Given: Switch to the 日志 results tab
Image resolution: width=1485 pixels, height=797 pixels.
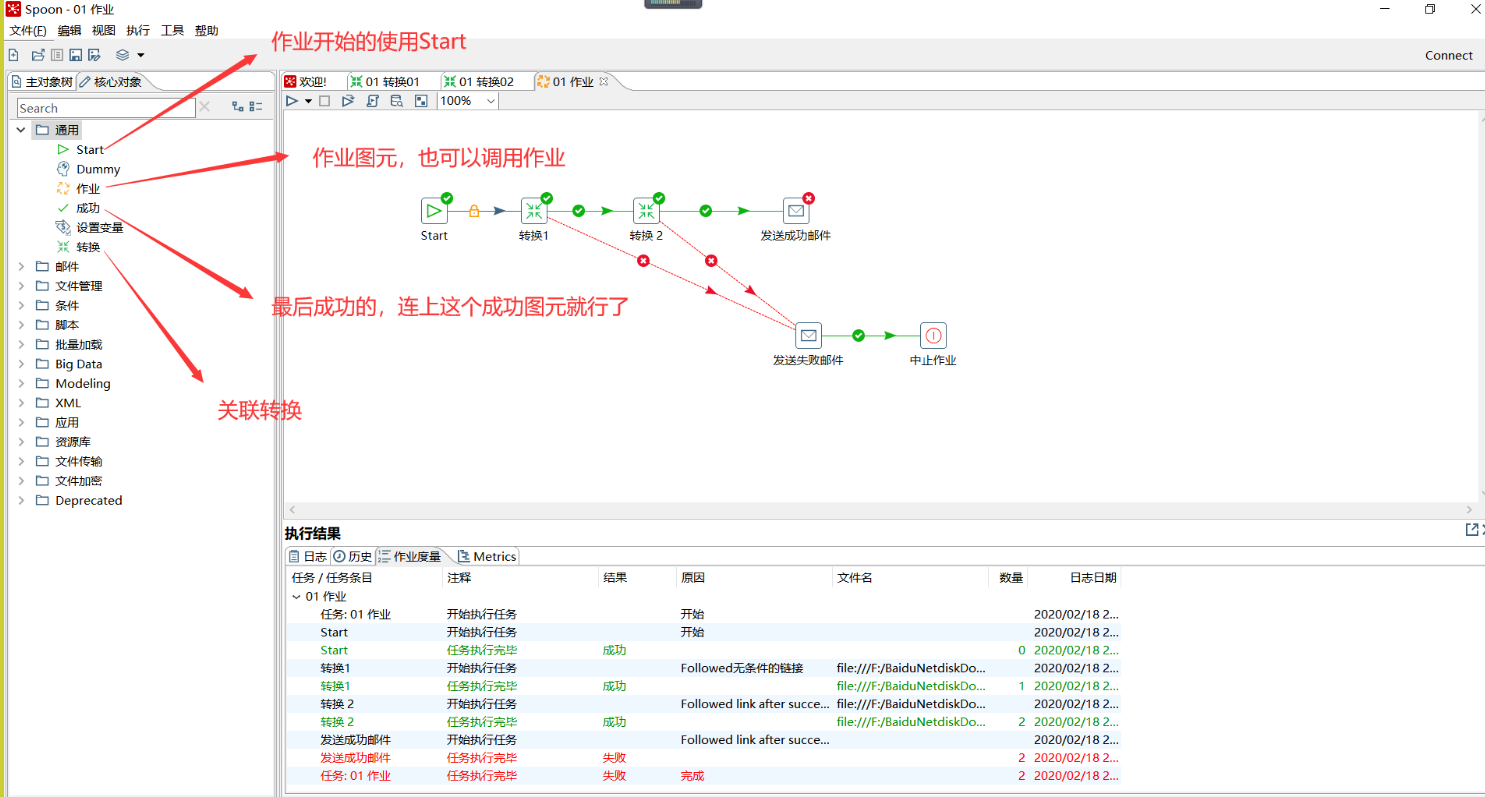Looking at the screenshot, I should 308,557.
